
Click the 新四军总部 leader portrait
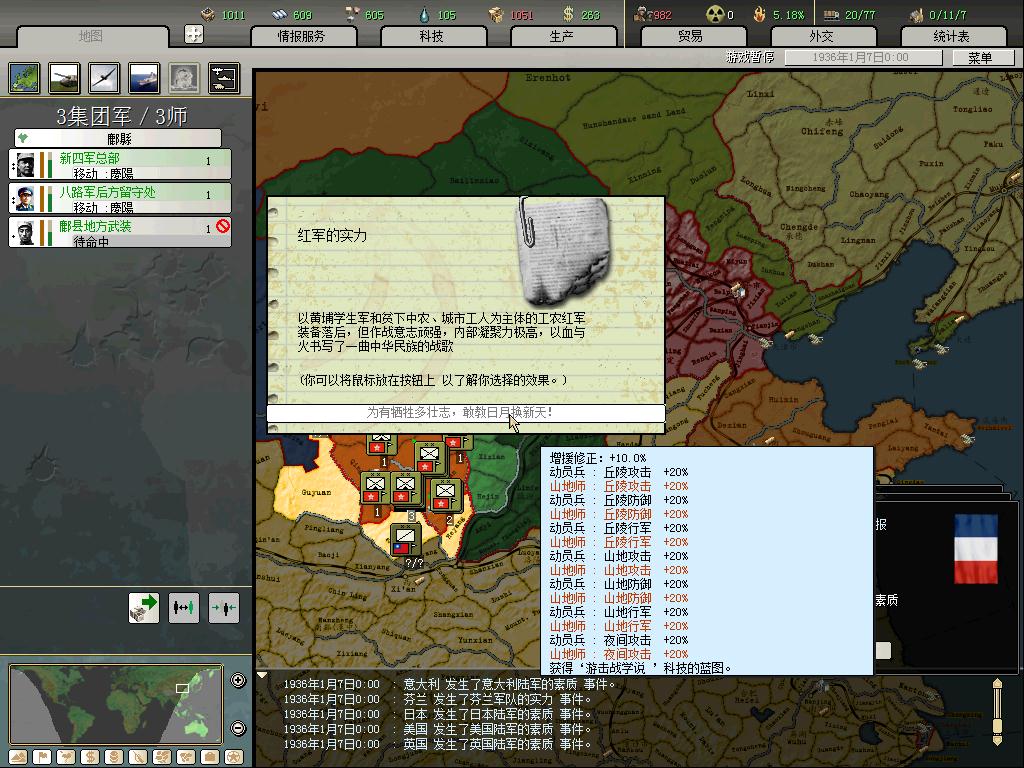point(26,164)
